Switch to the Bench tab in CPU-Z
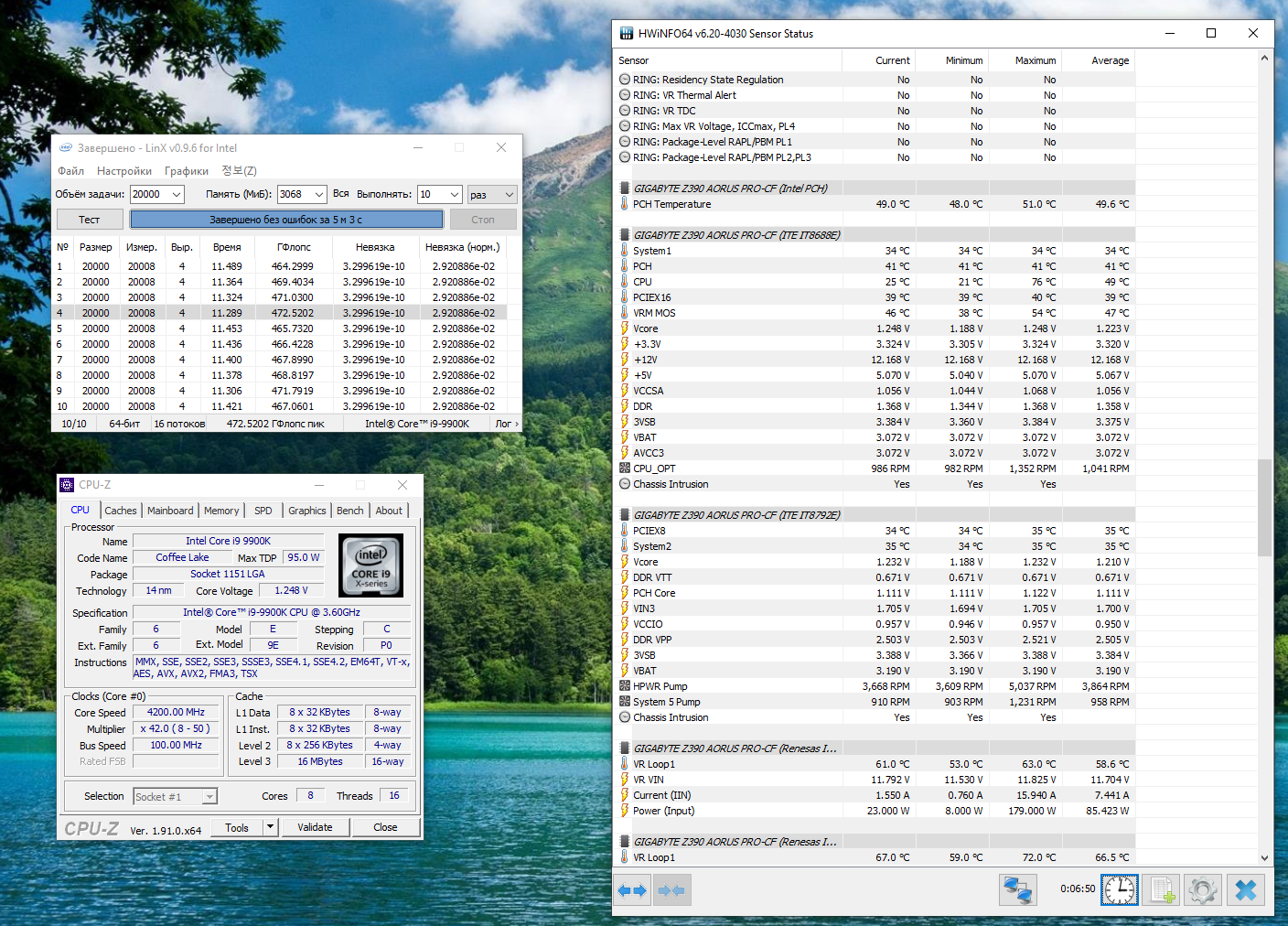The height and width of the screenshot is (926, 1288). [350, 511]
